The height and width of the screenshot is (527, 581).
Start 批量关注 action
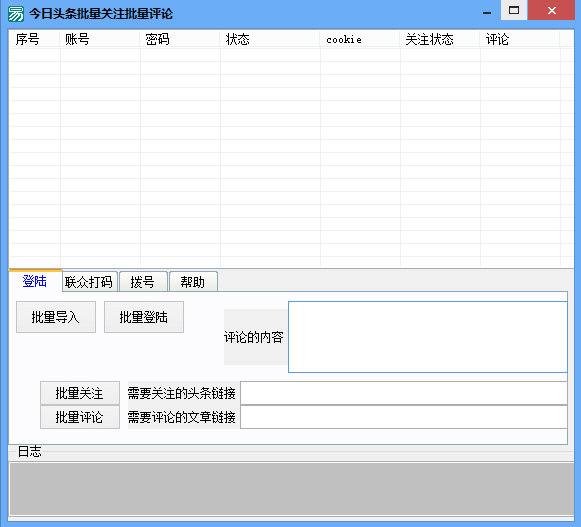80,393
